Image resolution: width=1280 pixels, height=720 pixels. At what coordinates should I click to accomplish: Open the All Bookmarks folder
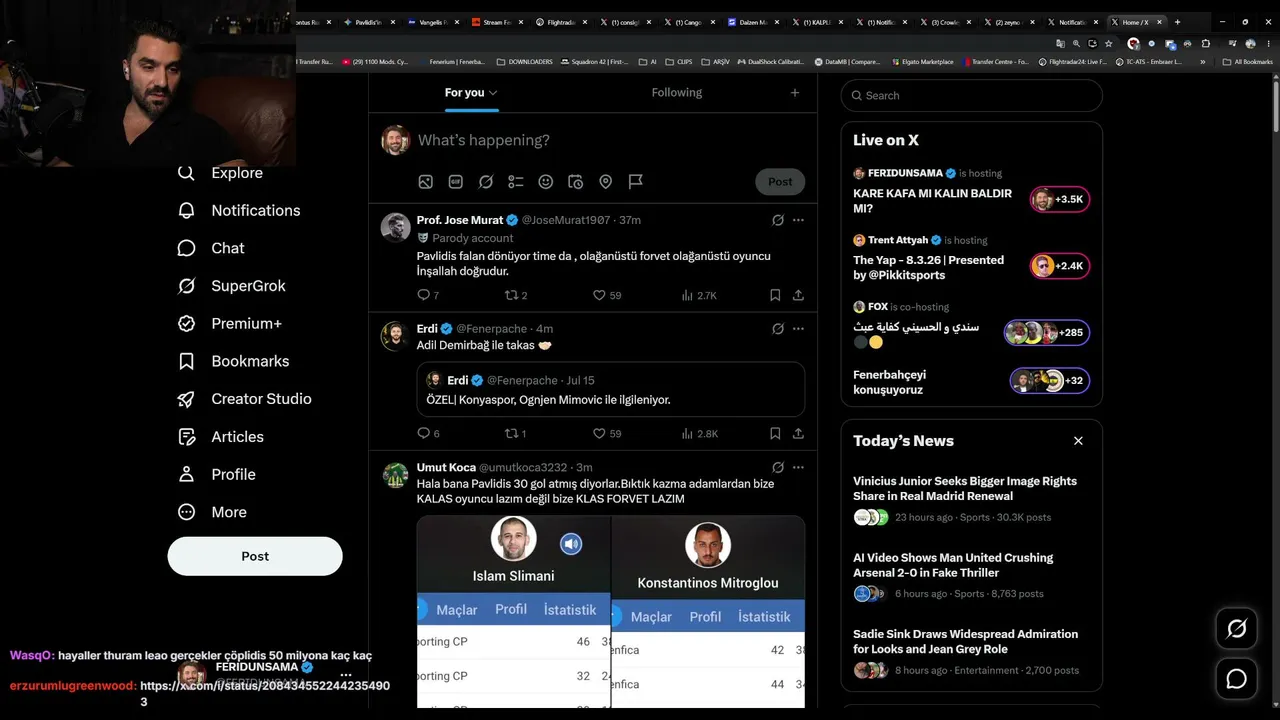1248,62
